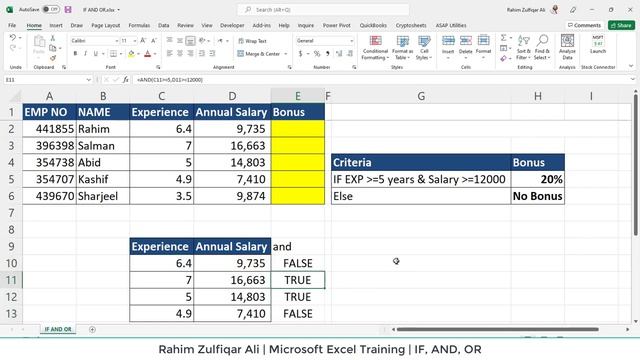Open the Font size dropdown
This screenshot has height=360, width=640.
(135, 41)
